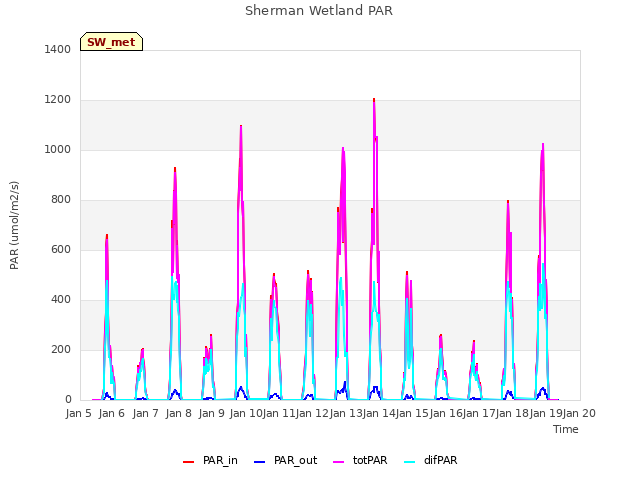The width and height of the screenshot is (640, 480).
Task: Click the 200 y-axis tick value
Action: [61, 349]
